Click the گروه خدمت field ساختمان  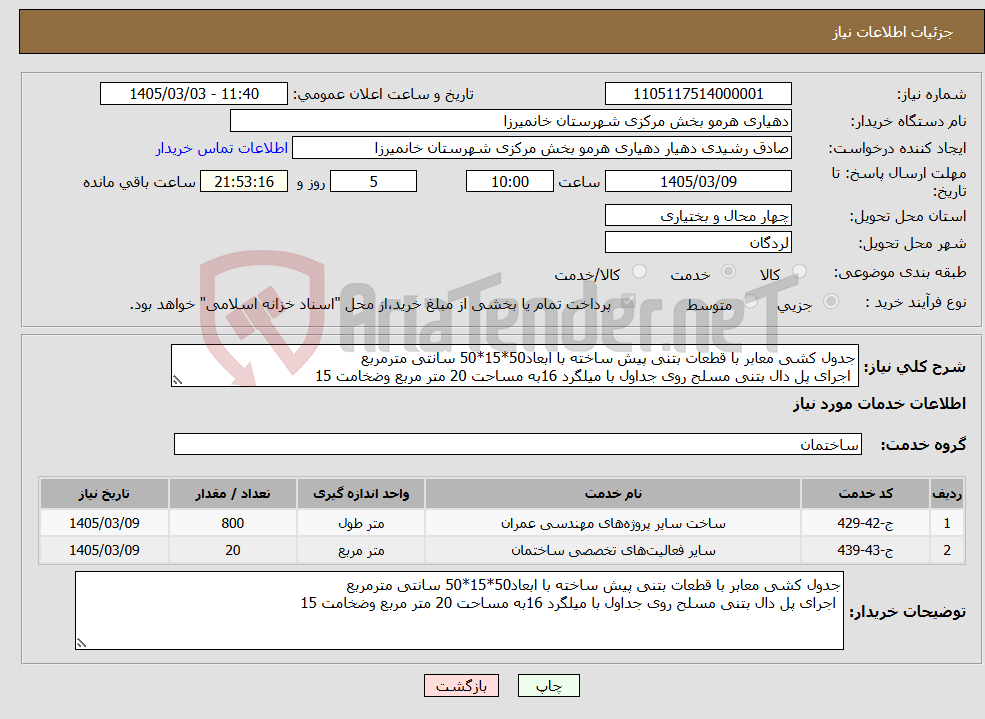(x=518, y=445)
